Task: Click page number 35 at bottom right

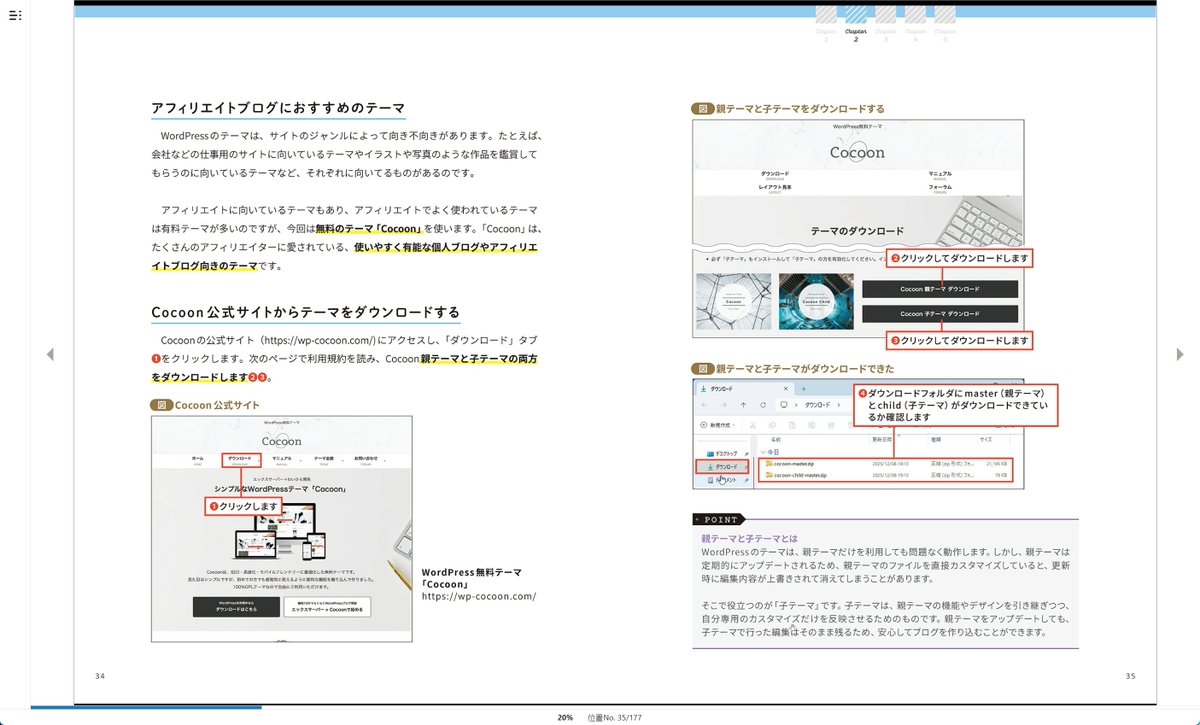Action: [x=1130, y=676]
